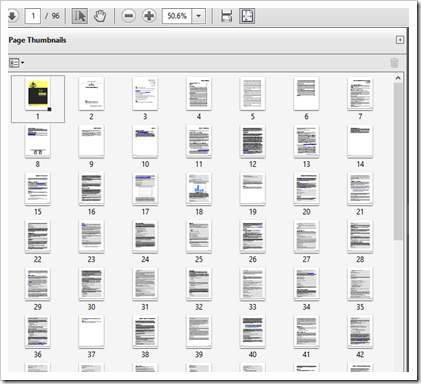421x384 pixels.
Task: Click the fit width scrolling icon
Action: [x=227, y=16]
